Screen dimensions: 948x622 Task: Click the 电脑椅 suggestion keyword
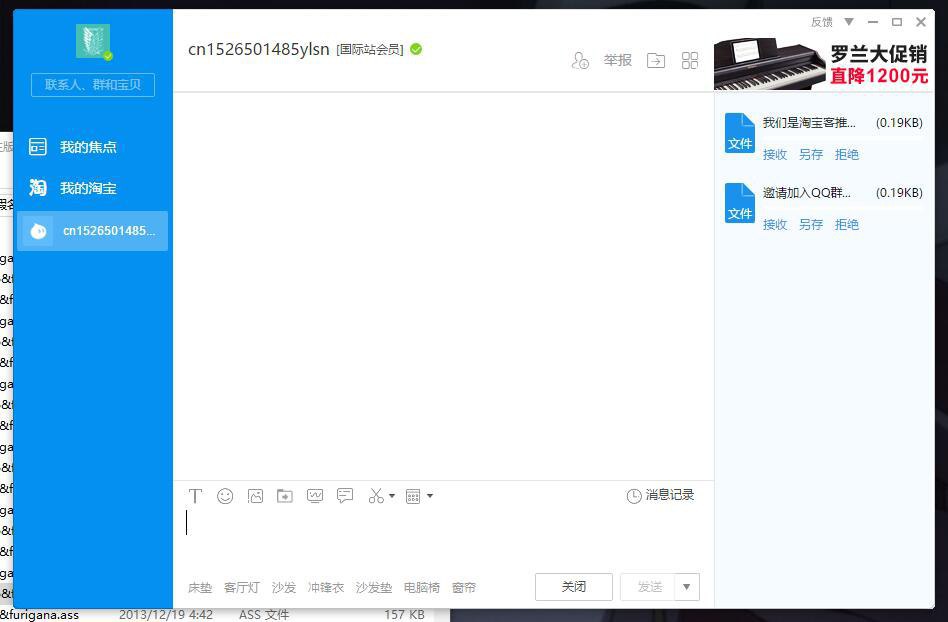pos(421,588)
